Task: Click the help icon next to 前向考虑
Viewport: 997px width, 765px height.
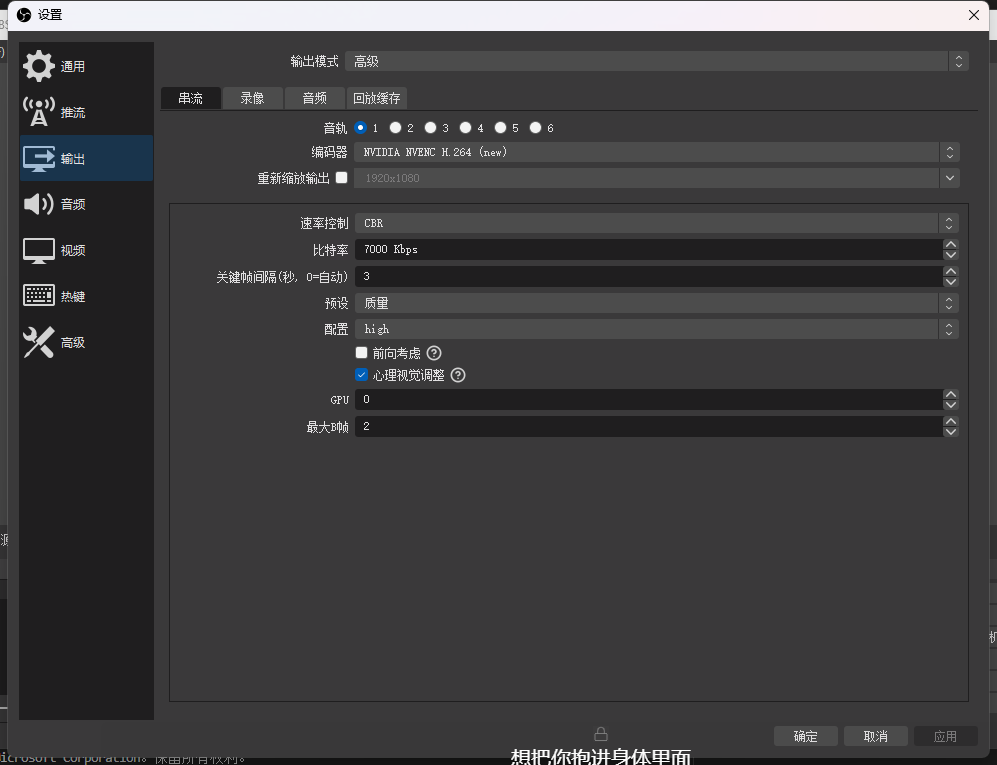Action: pyautogui.click(x=434, y=353)
